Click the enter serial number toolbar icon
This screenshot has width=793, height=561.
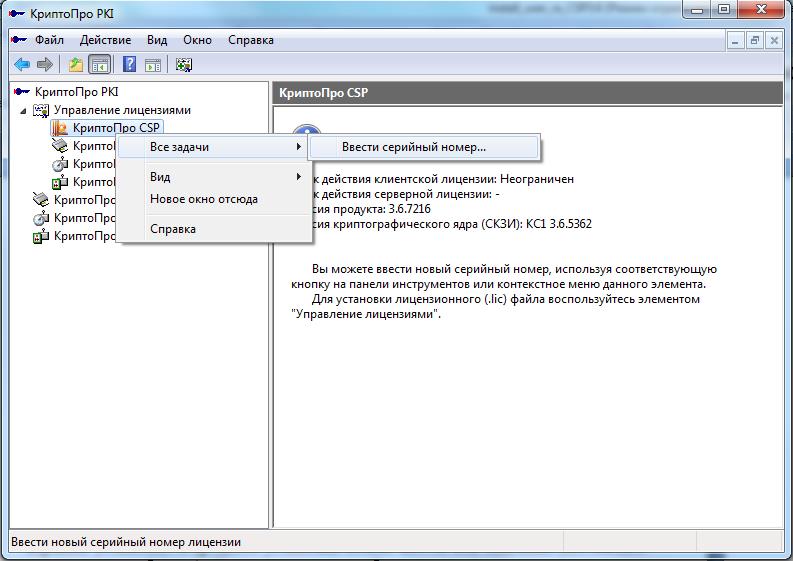tap(184, 64)
